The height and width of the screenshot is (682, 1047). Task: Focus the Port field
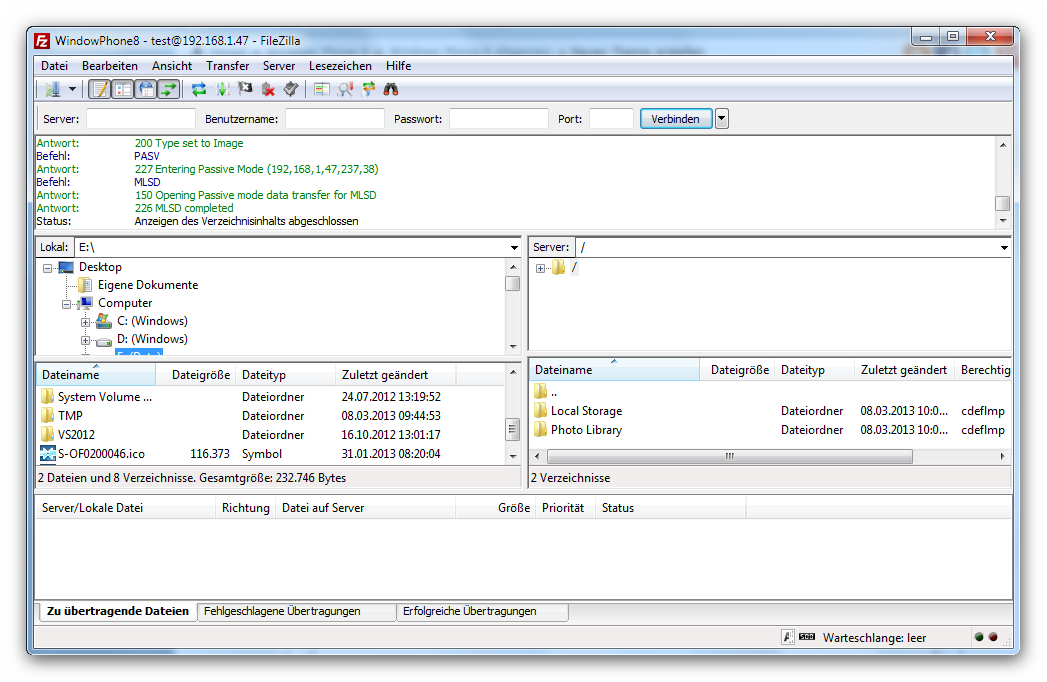pos(611,118)
